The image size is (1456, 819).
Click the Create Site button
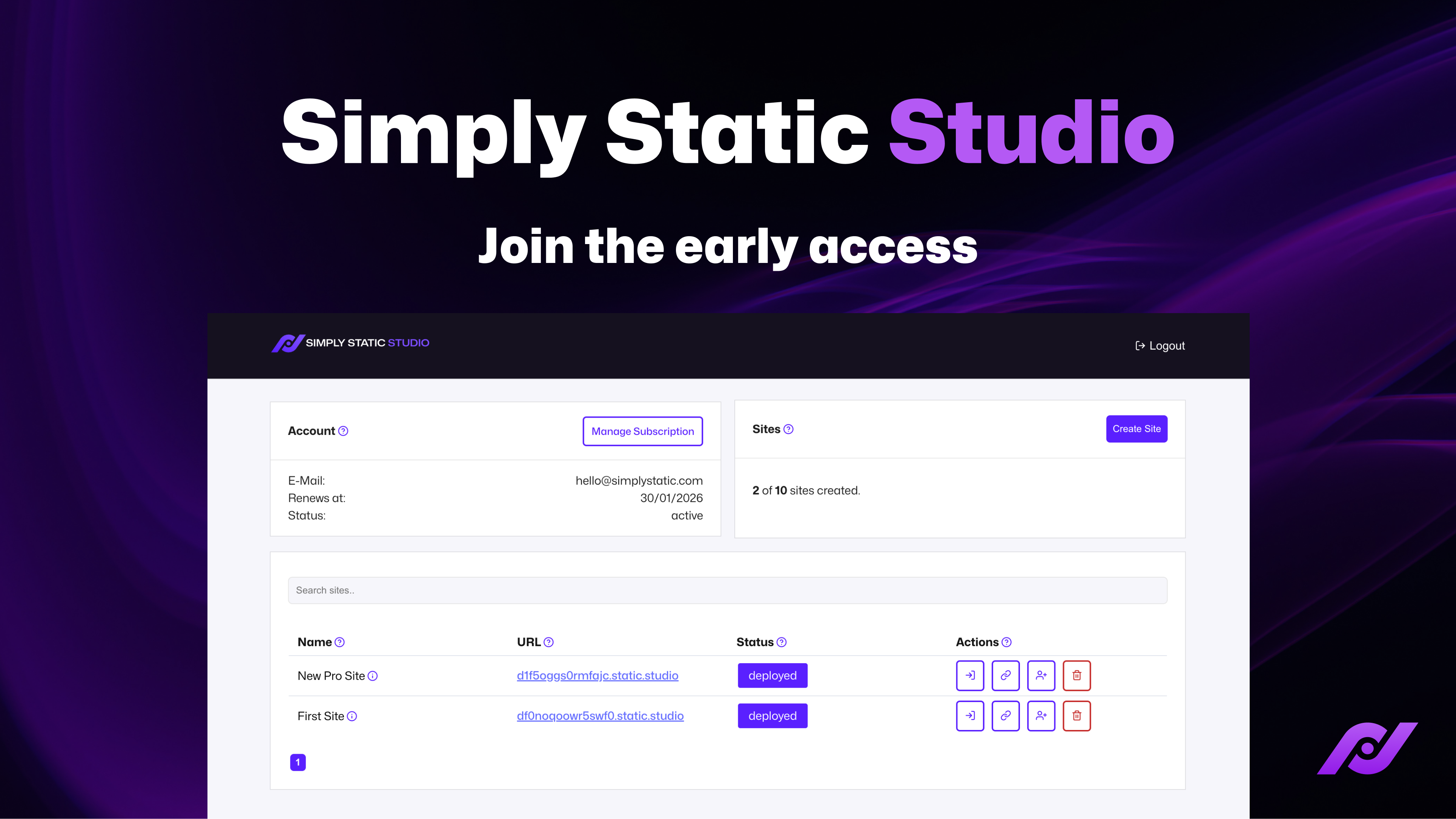click(x=1136, y=428)
